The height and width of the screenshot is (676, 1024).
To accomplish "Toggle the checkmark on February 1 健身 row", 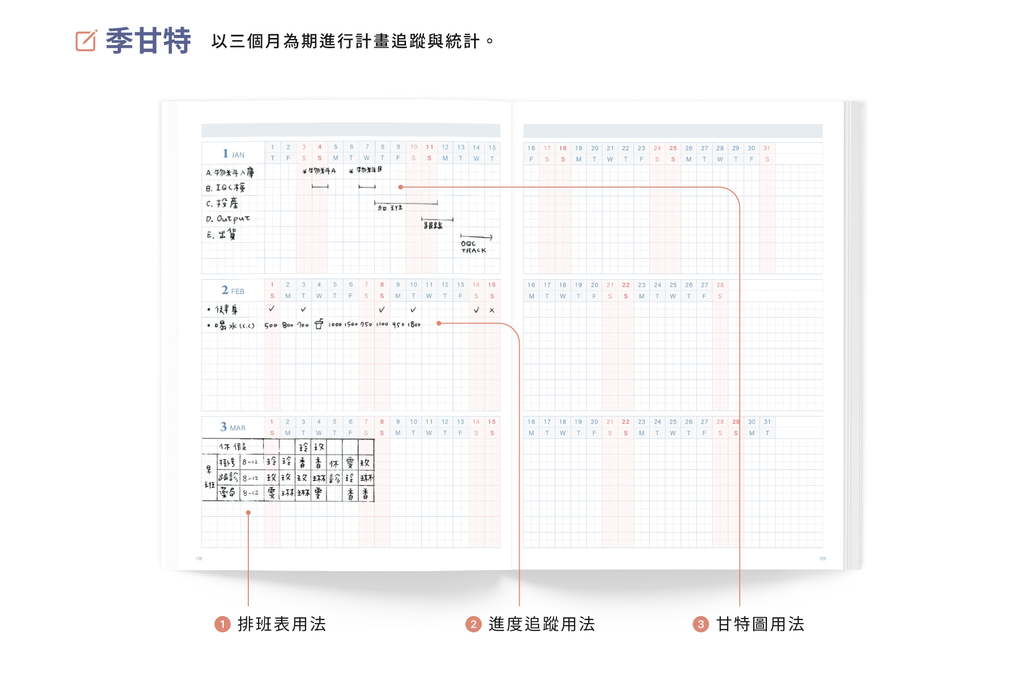I will coord(270,309).
